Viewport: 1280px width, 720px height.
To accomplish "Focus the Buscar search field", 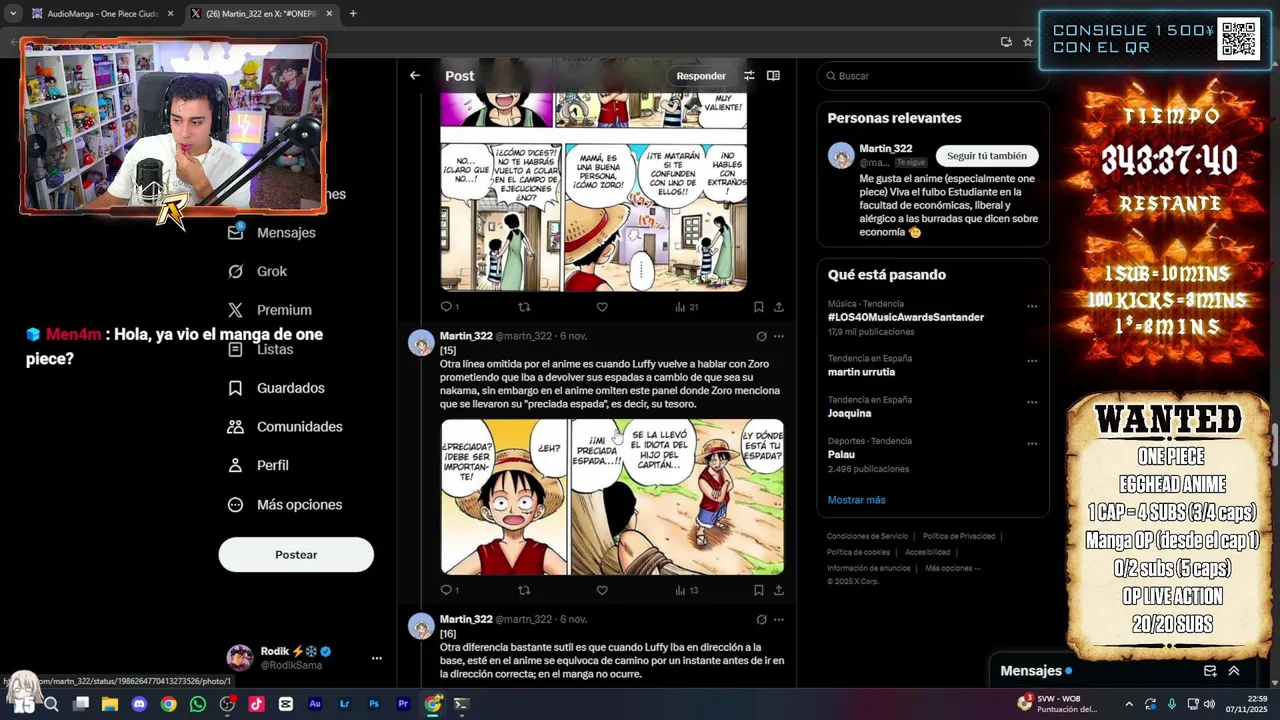I will 933,76.
